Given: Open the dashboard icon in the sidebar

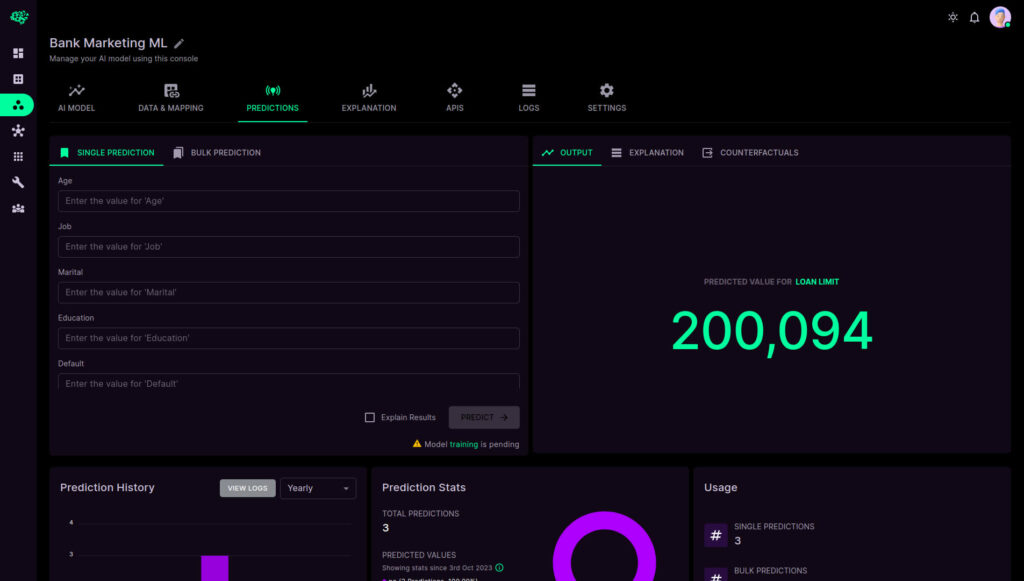Looking at the screenshot, I should pos(18,53).
